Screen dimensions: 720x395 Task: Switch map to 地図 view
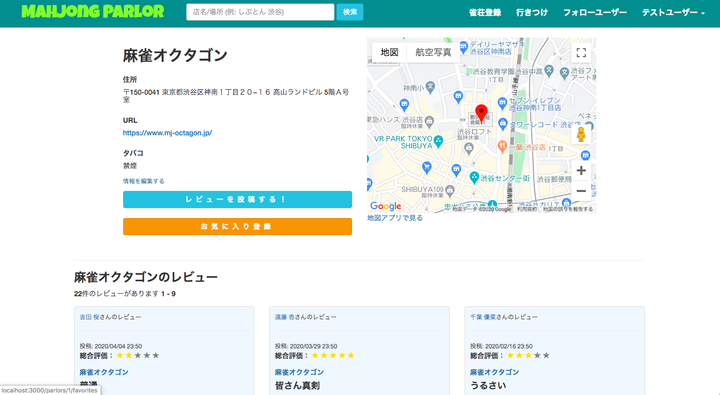point(389,52)
